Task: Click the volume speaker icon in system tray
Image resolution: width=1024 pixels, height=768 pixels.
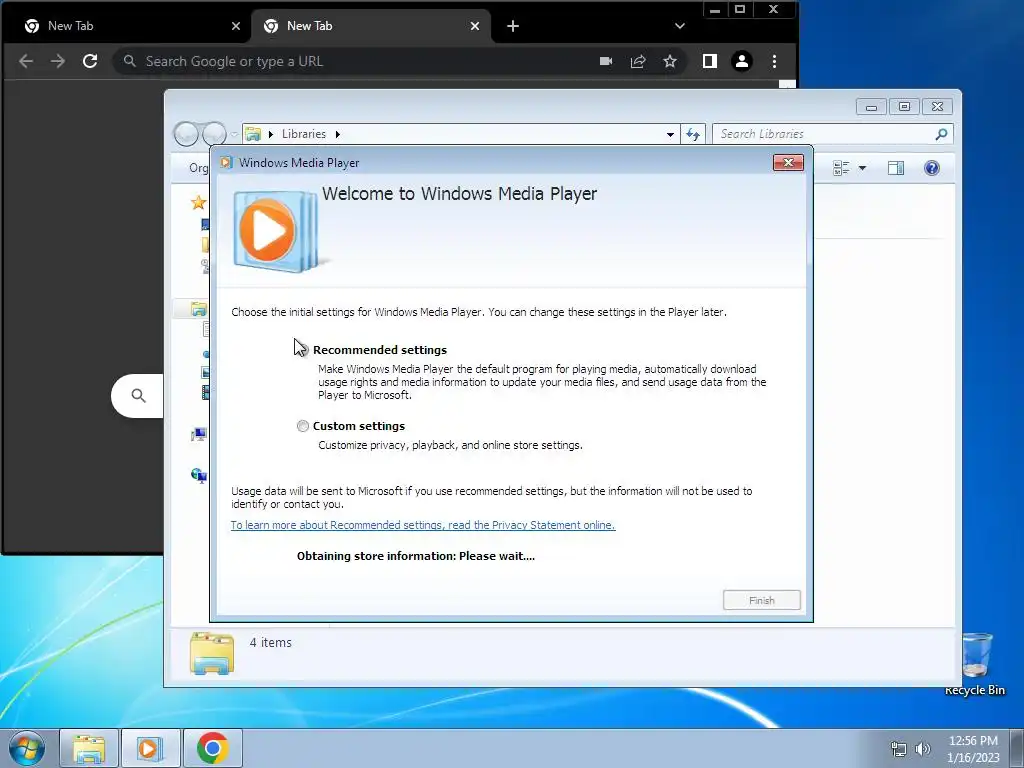Action: (923, 749)
